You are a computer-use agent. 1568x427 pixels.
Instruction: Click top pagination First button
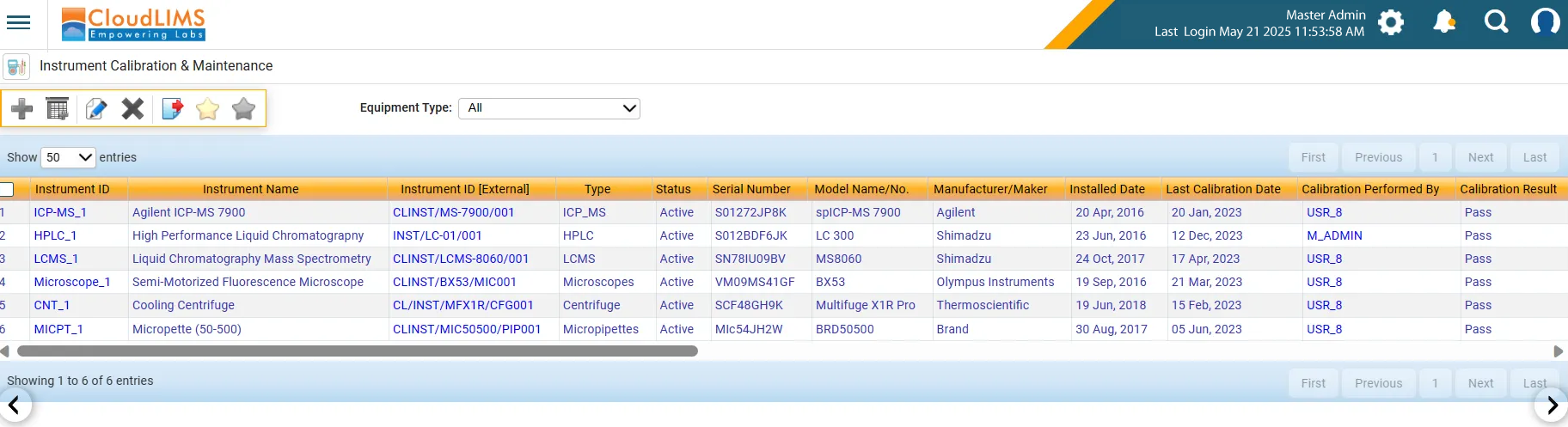[1314, 157]
